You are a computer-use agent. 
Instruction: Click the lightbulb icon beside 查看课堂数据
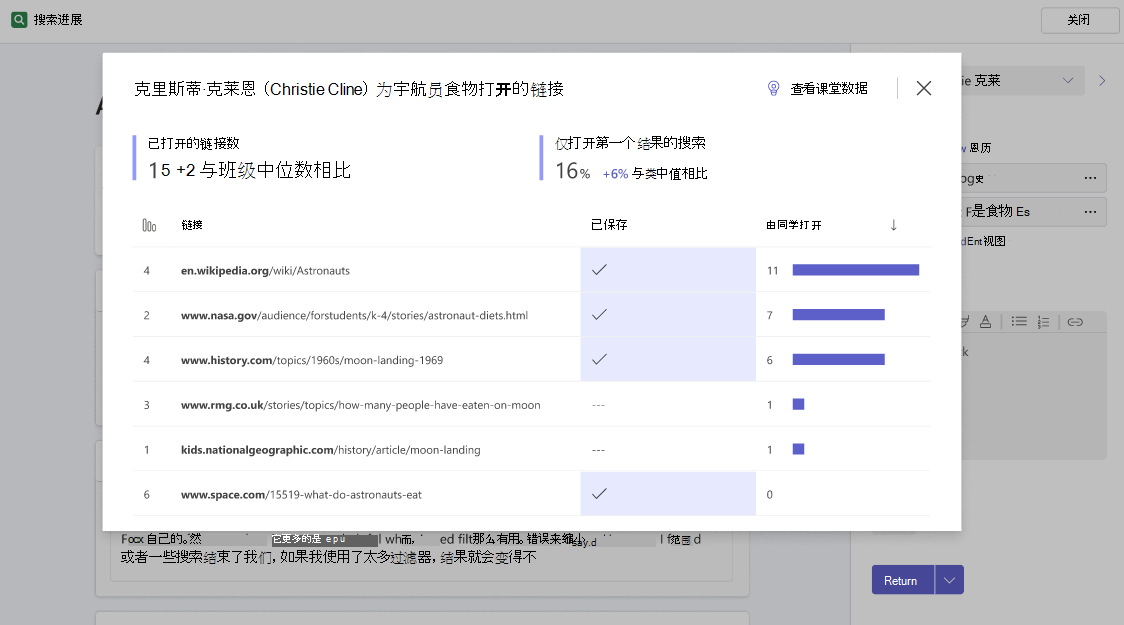coord(773,88)
